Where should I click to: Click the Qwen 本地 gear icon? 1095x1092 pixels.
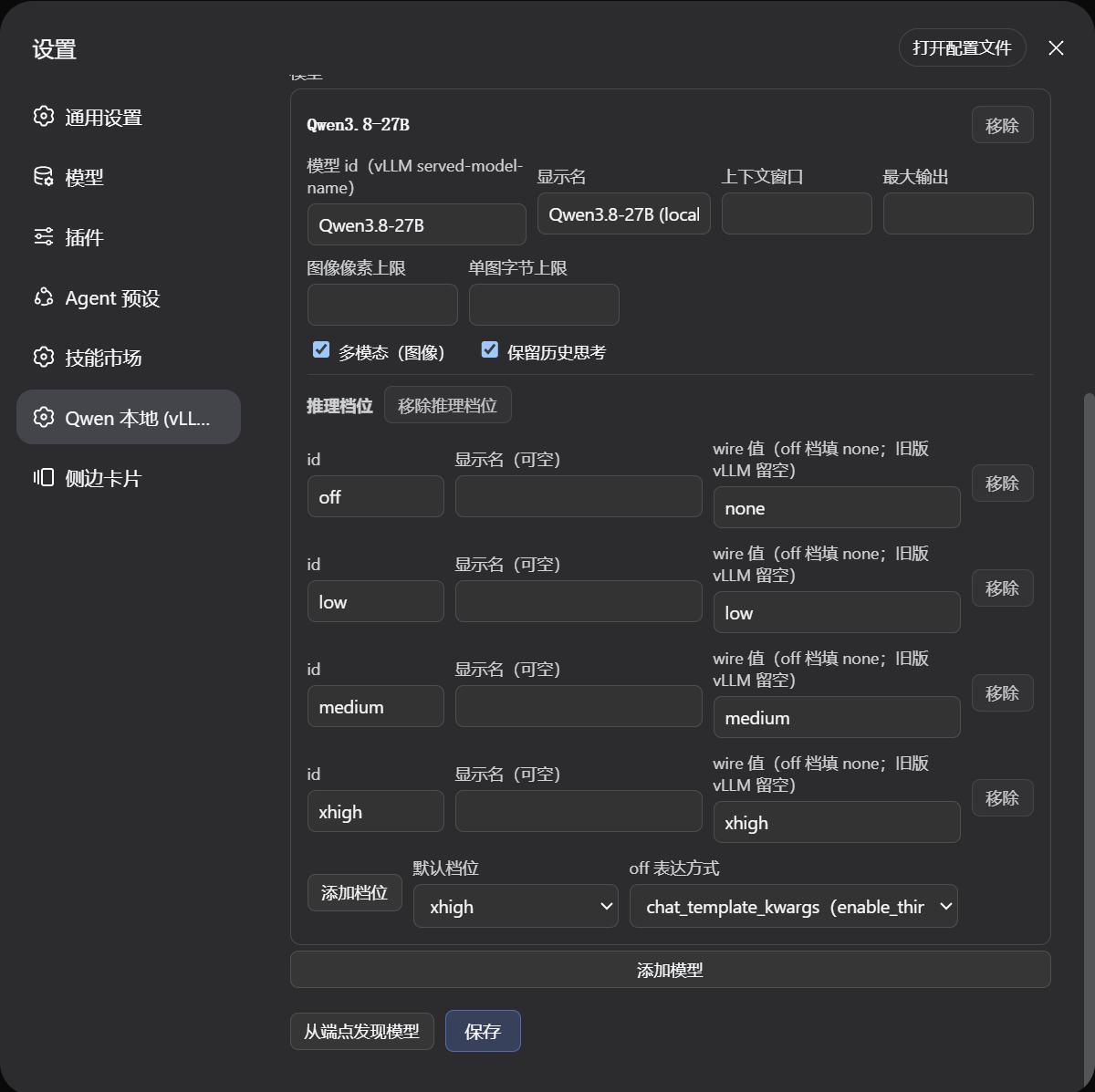tap(44, 418)
